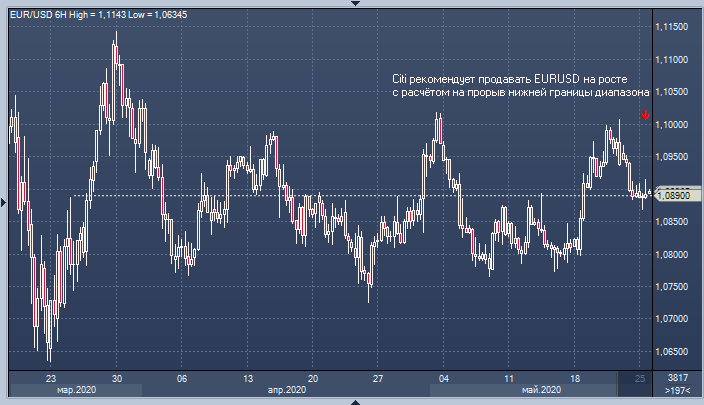704x405 pixels.
Task: Click the date 04 on time axis
Action: pos(443,379)
